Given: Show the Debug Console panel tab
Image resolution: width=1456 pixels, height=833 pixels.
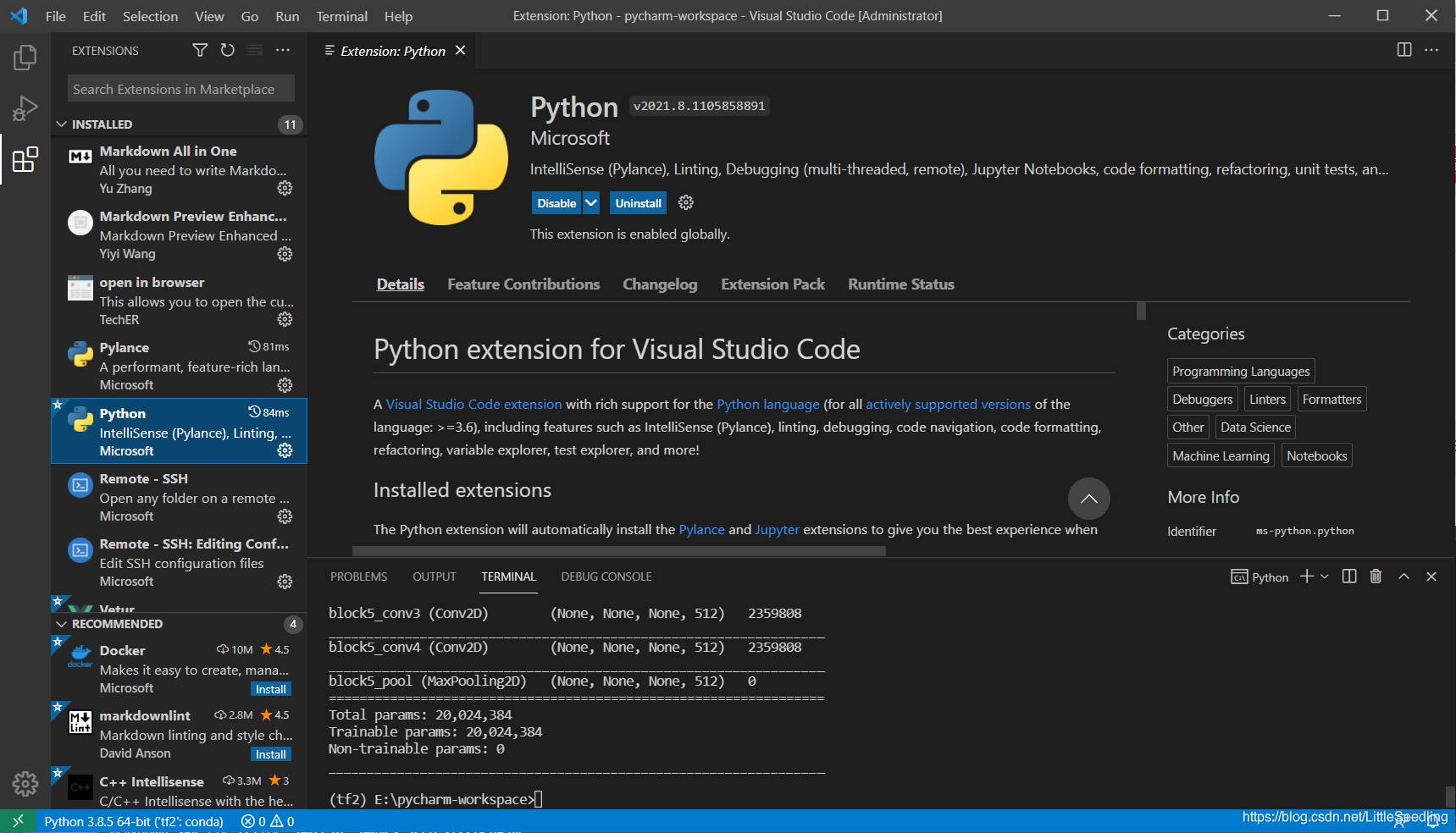Looking at the screenshot, I should [606, 576].
